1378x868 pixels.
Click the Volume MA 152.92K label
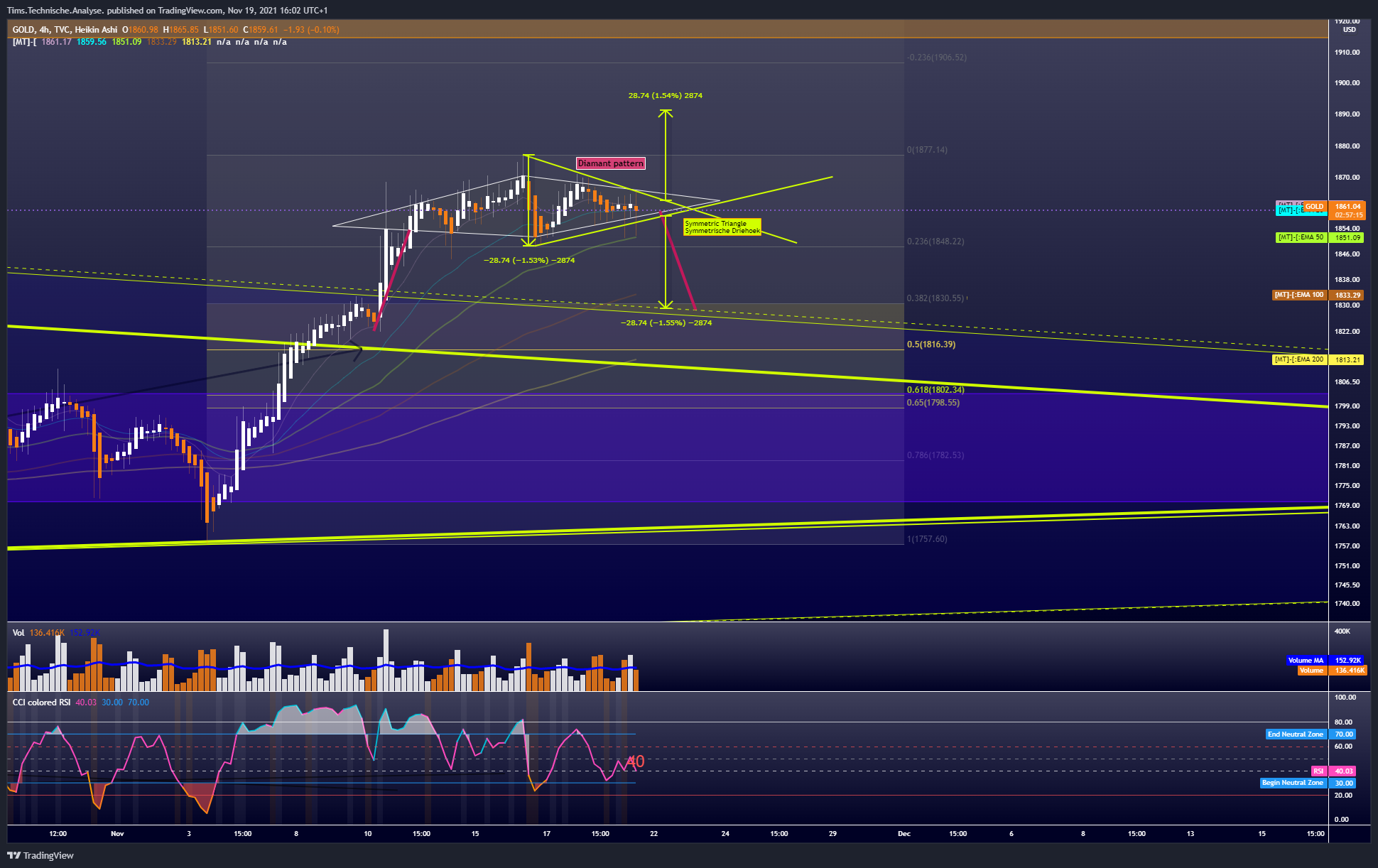tap(1325, 660)
